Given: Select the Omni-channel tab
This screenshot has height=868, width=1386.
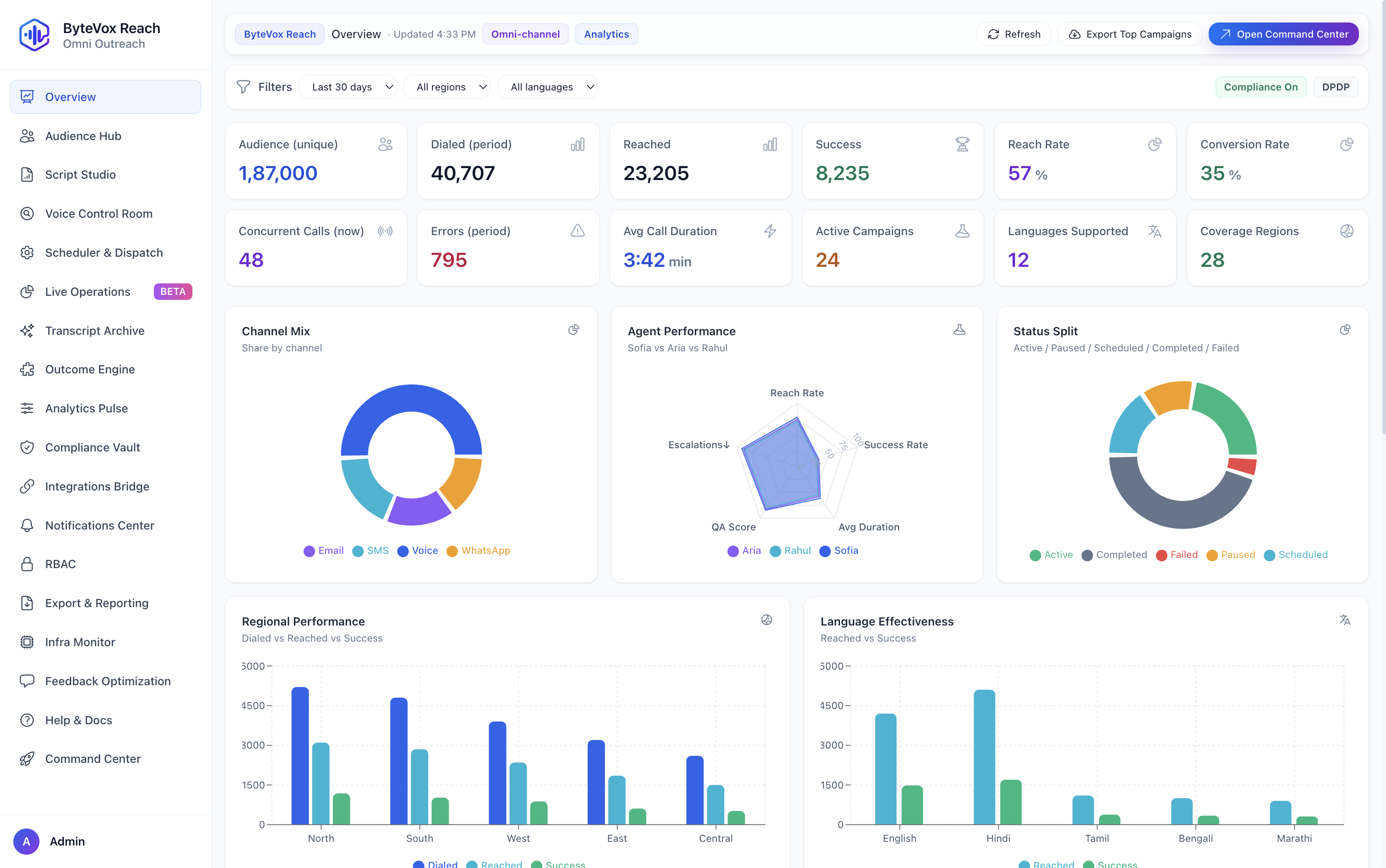Looking at the screenshot, I should click(x=524, y=34).
